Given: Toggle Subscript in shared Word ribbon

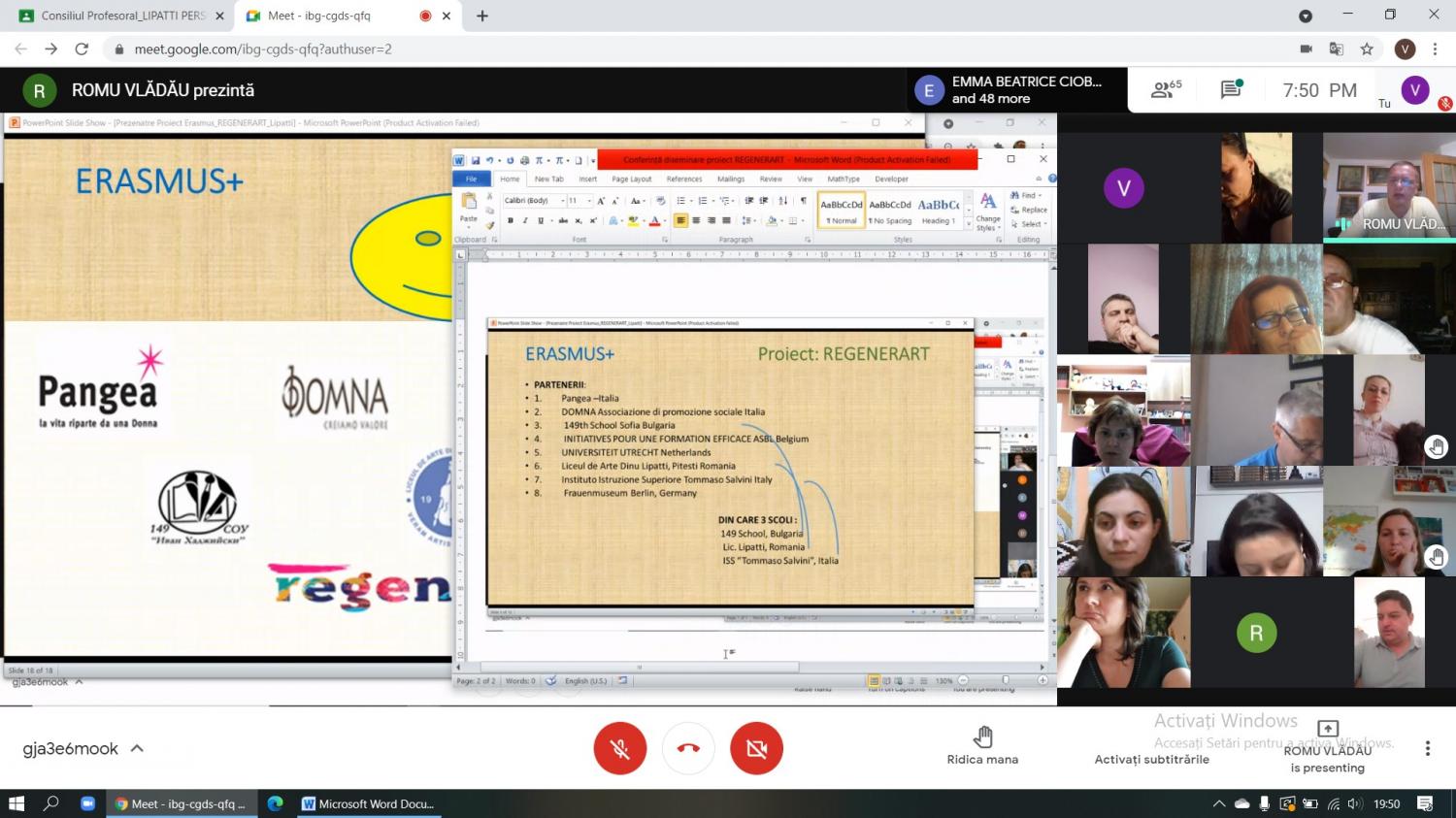Looking at the screenshot, I should pos(579,220).
